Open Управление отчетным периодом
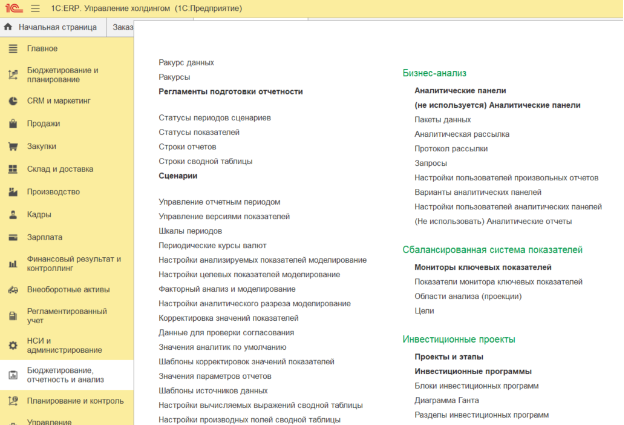This screenshot has width=624, height=425. click(219, 202)
